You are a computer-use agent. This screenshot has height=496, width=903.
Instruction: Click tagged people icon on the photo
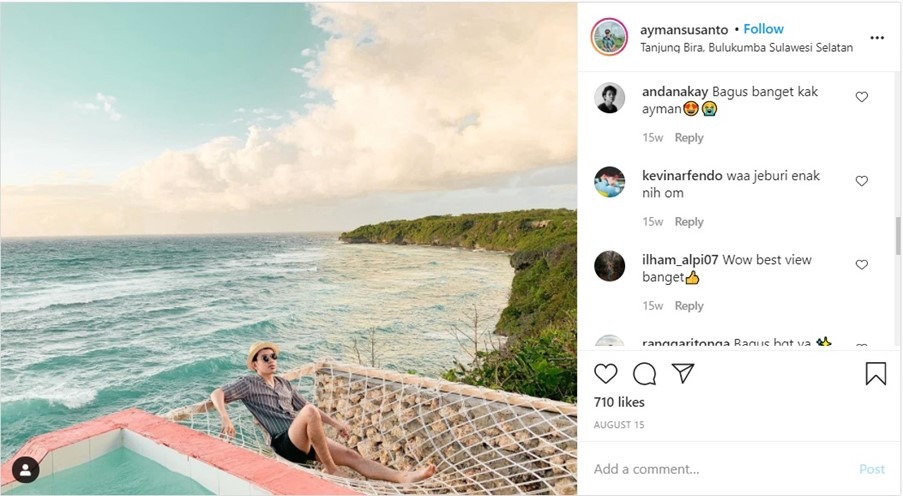click(26, 469)
